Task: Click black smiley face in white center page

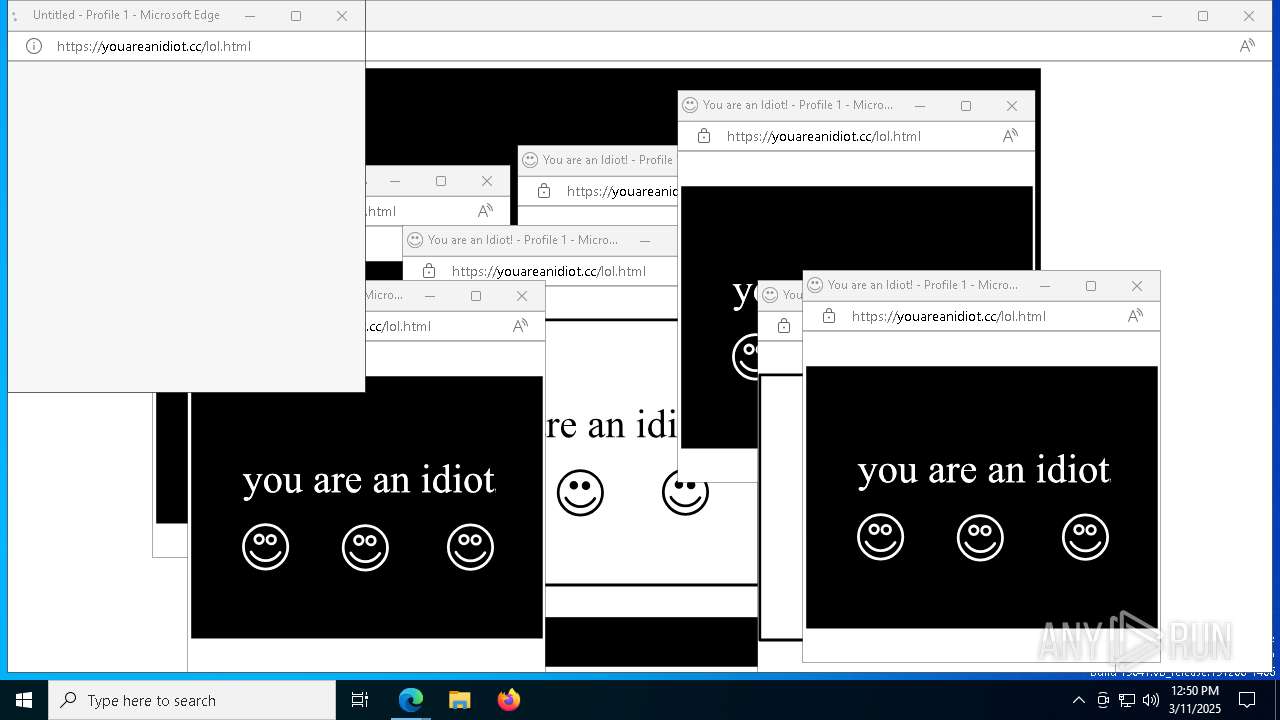Action: (x=581, y=492)
